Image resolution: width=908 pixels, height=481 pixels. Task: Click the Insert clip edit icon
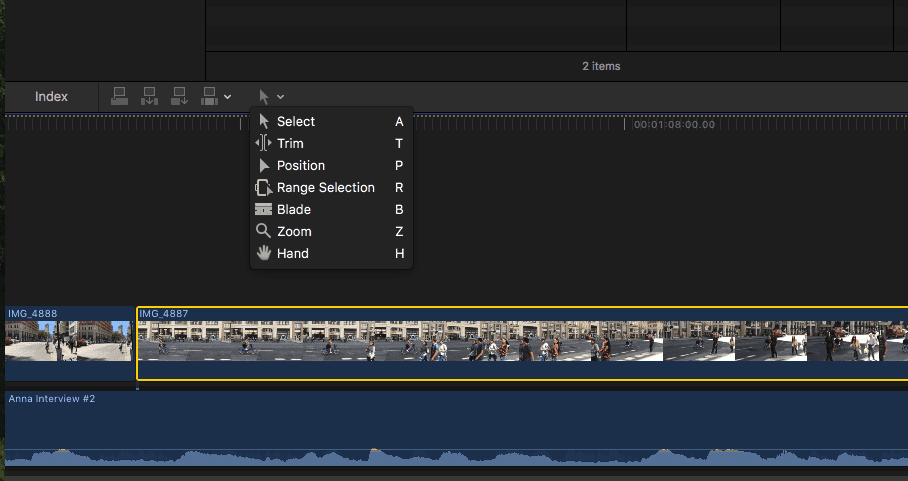[x=149, y=96]
